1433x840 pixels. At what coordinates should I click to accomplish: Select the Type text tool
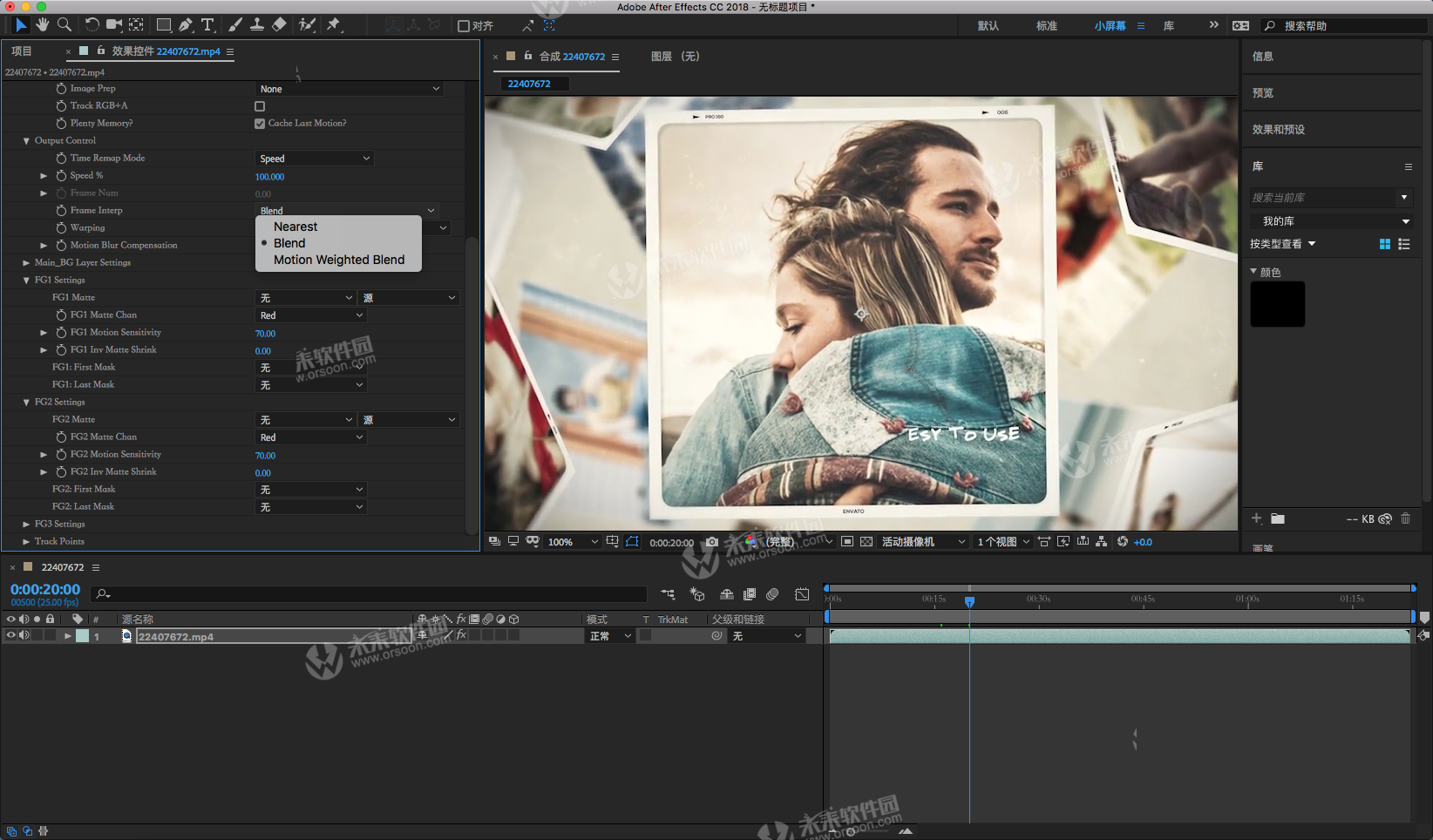tap(207, 24)
